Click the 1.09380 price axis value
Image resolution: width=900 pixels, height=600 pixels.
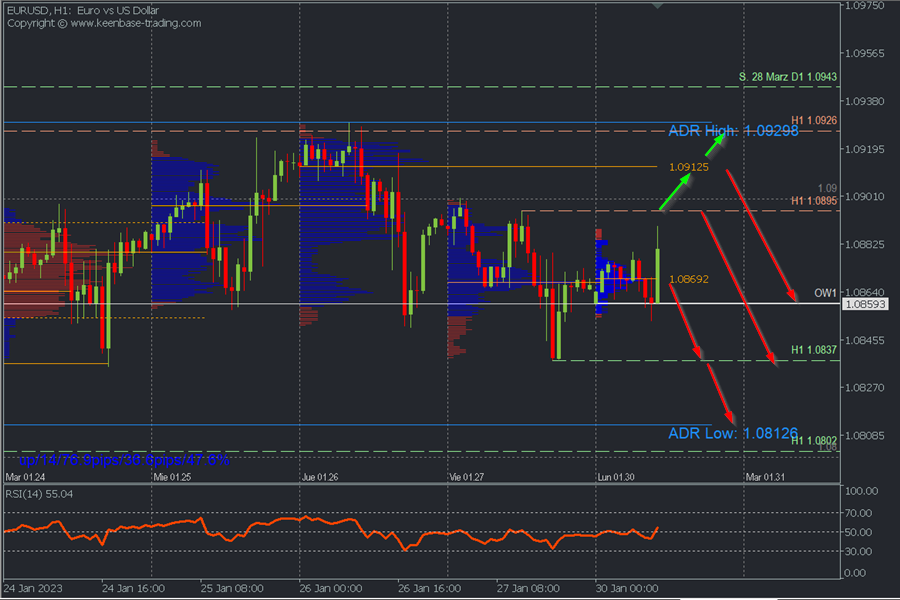point(864,101)
